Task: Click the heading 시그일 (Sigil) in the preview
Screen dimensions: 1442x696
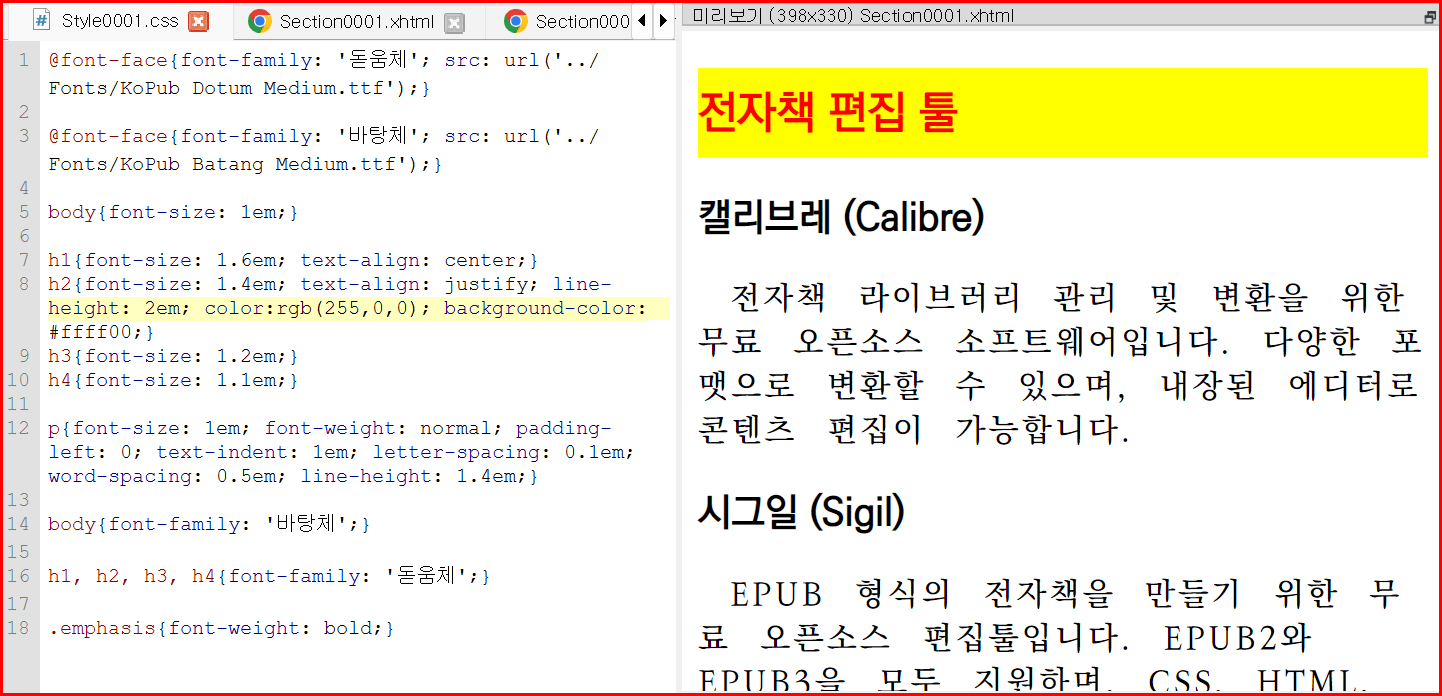Action: click(x=801, y=513)
